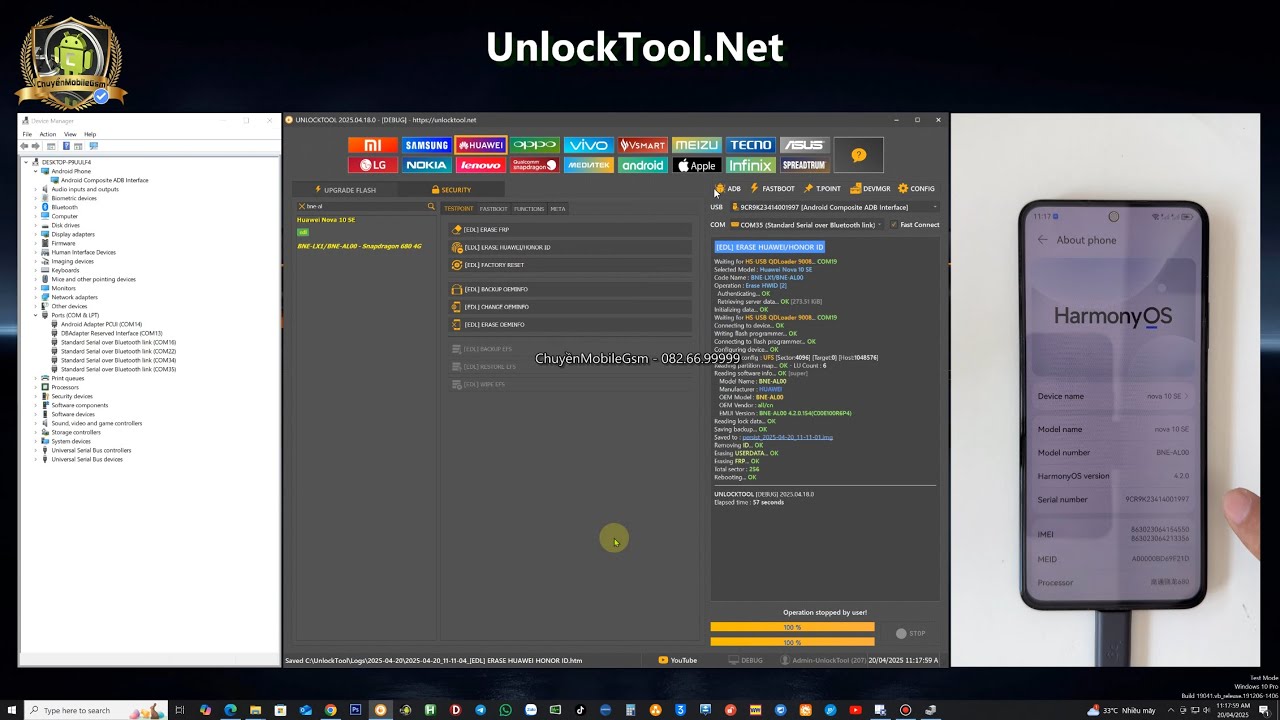This screenshot has height=720, width=1280.
Task: Switch to the TESTPOINT tab
Action: 459,209
